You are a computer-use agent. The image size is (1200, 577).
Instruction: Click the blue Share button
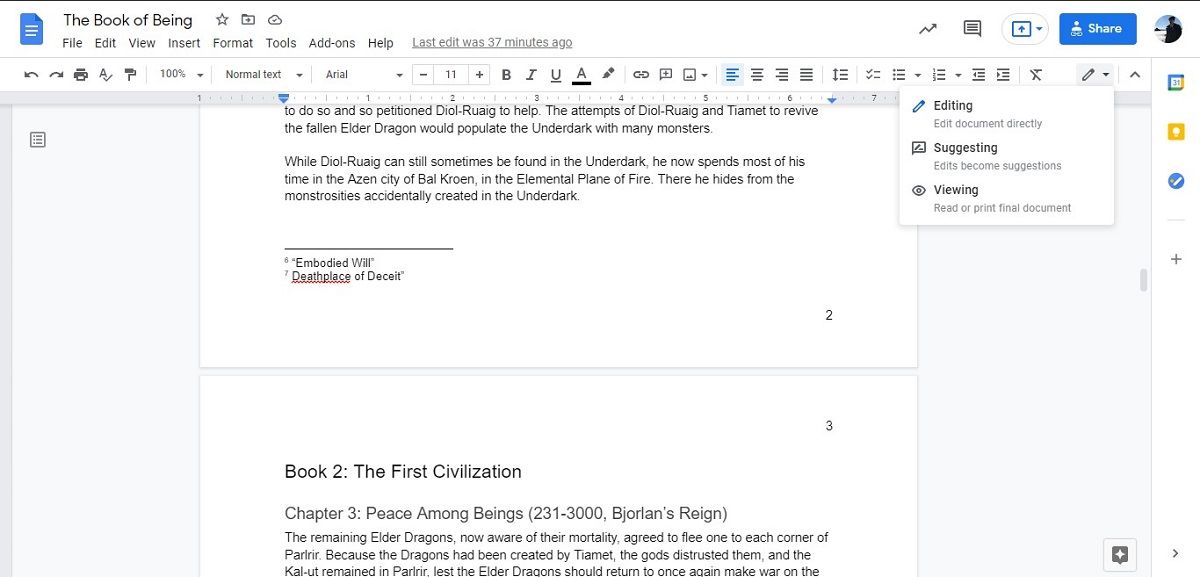[x=1097, y=29]
